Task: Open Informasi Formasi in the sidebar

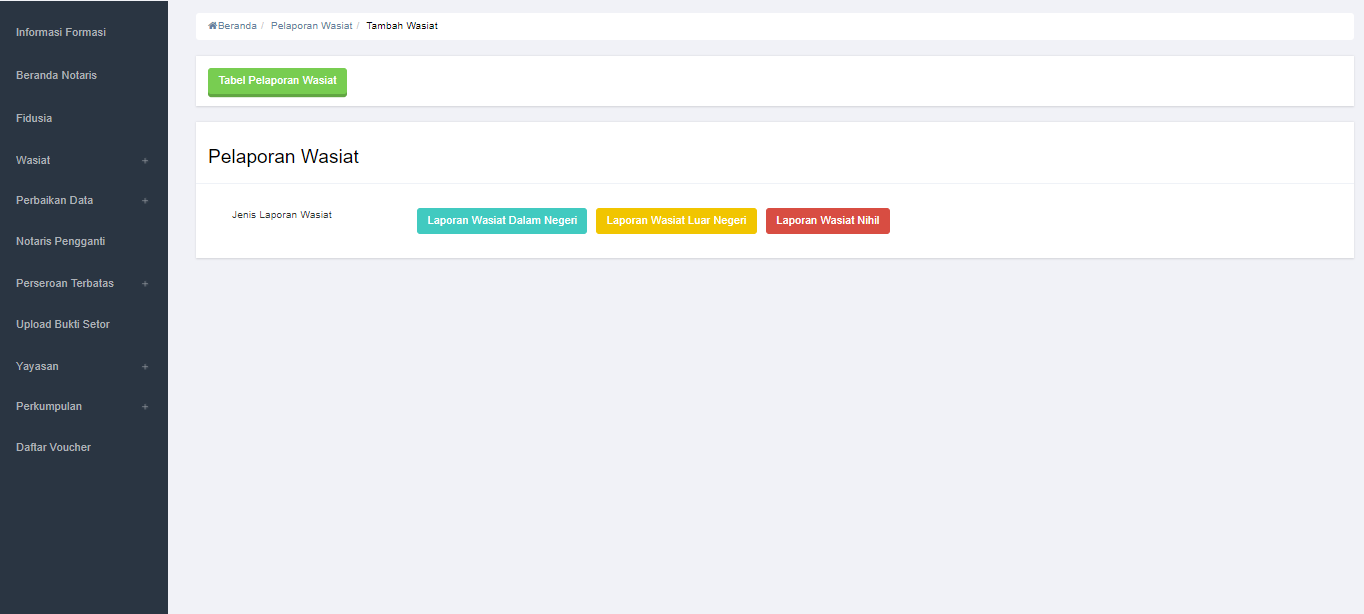Action: (x=61, y=32)
